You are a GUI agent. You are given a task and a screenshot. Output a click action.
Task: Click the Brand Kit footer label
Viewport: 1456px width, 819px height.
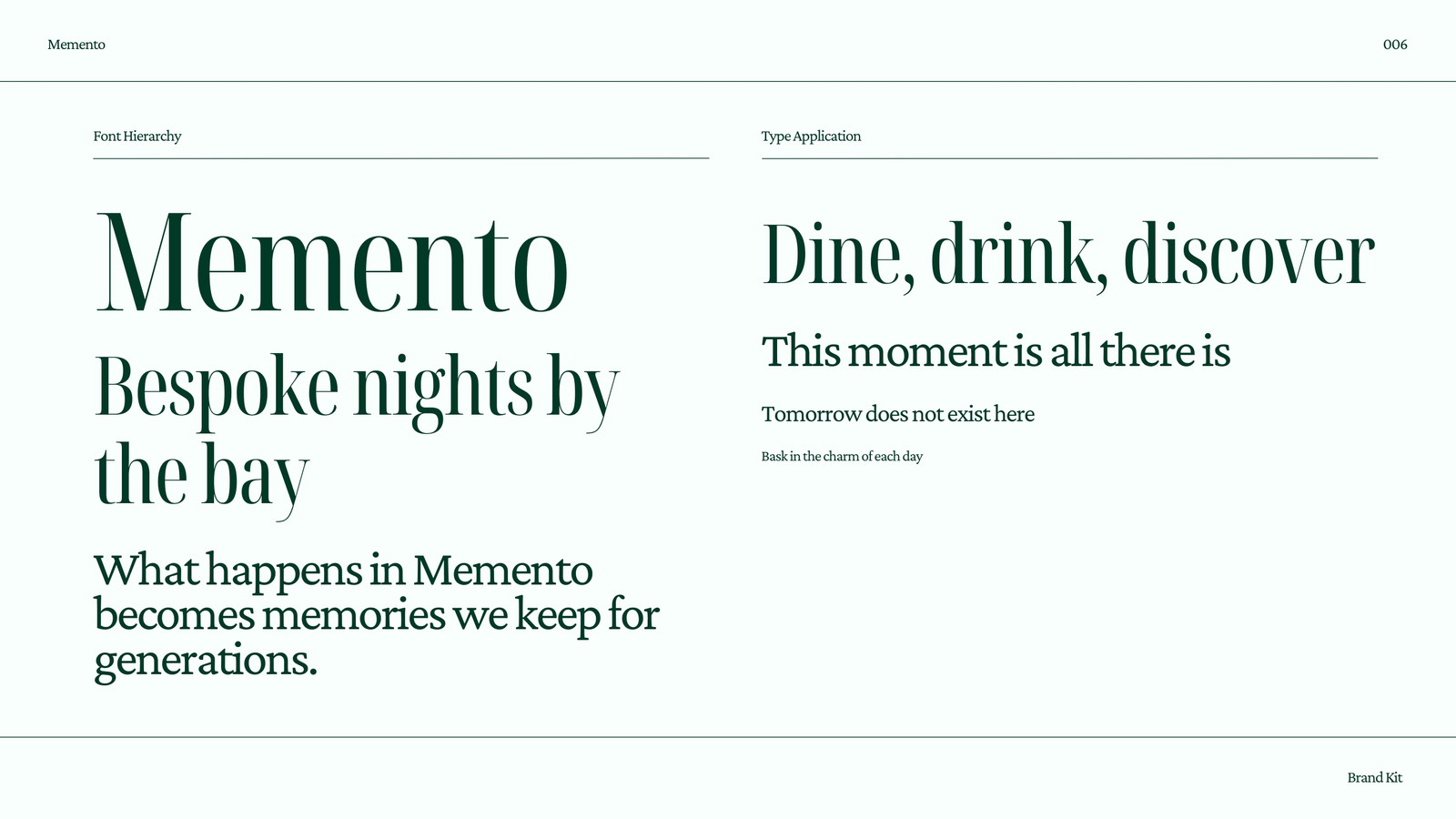coord(1375,778)
